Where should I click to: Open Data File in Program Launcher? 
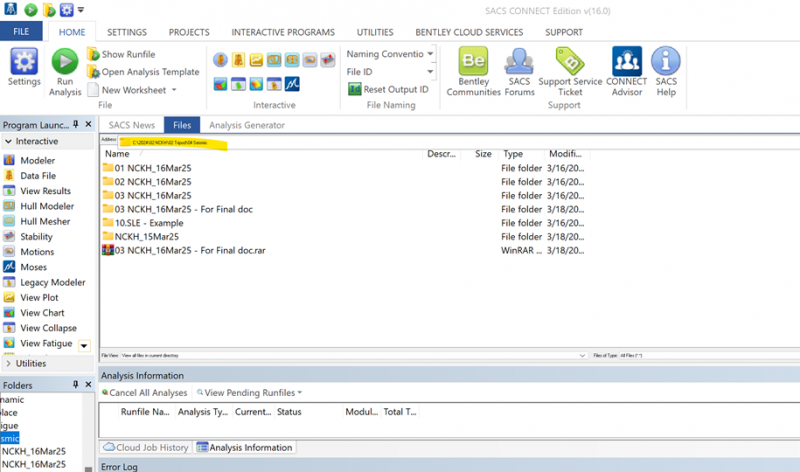click(x=38, y=176)
